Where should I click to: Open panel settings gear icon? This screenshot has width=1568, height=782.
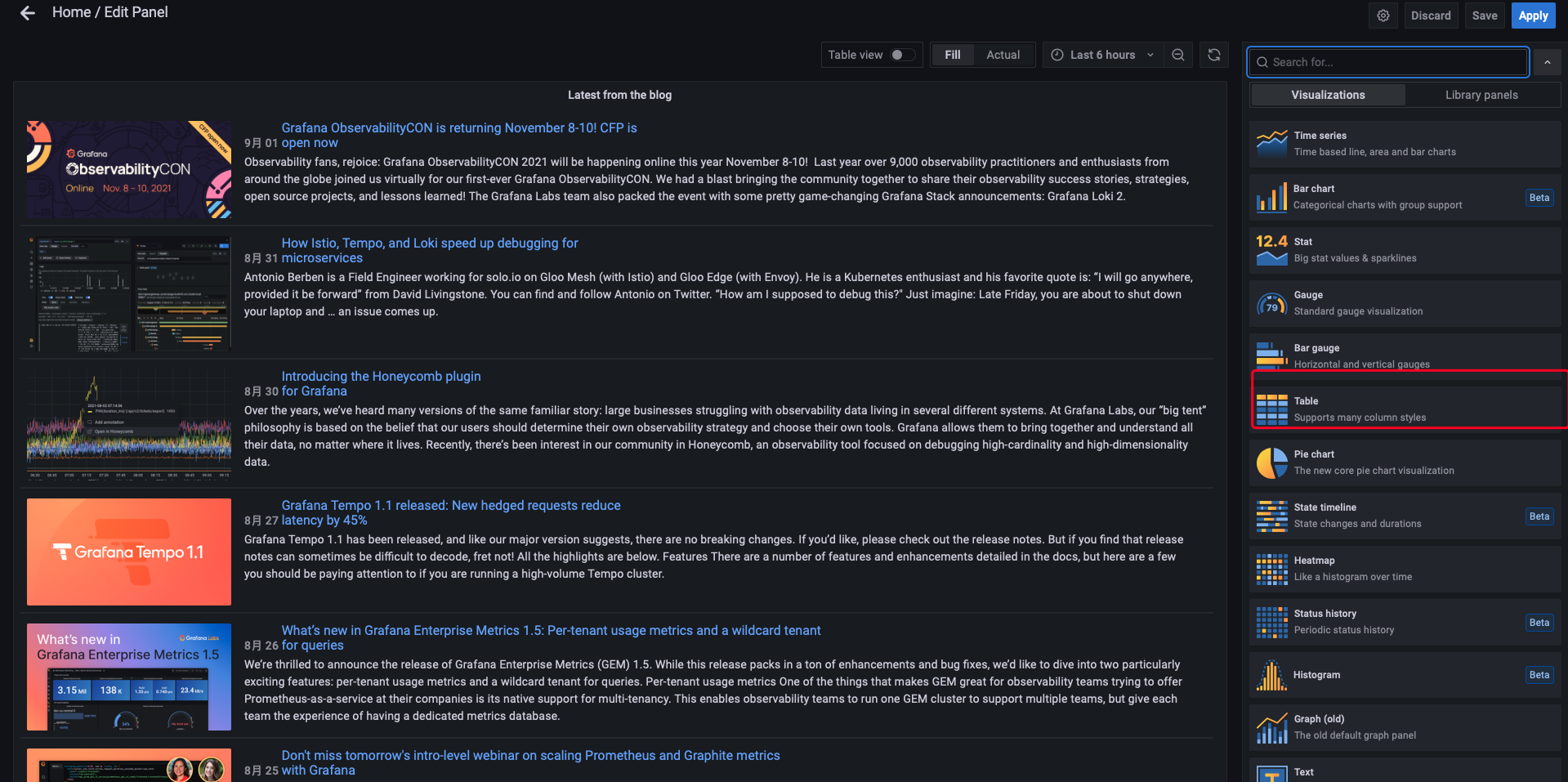coord(1383,16)
